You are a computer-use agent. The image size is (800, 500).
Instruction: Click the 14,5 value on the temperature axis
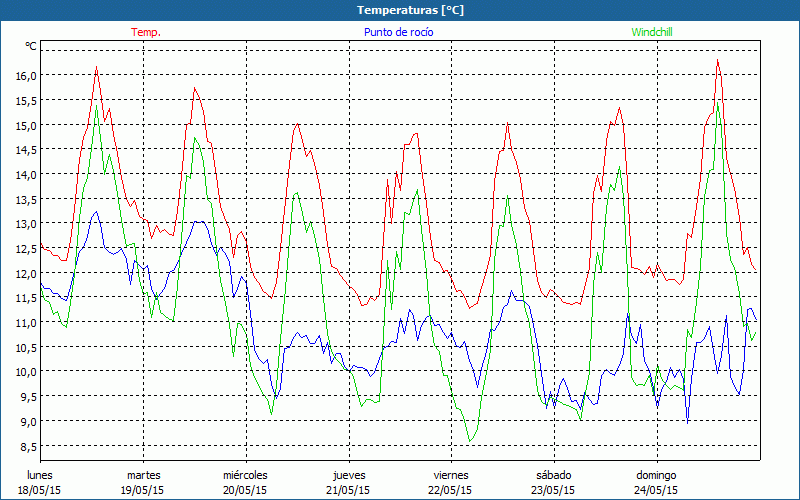[x=25, y=150]
